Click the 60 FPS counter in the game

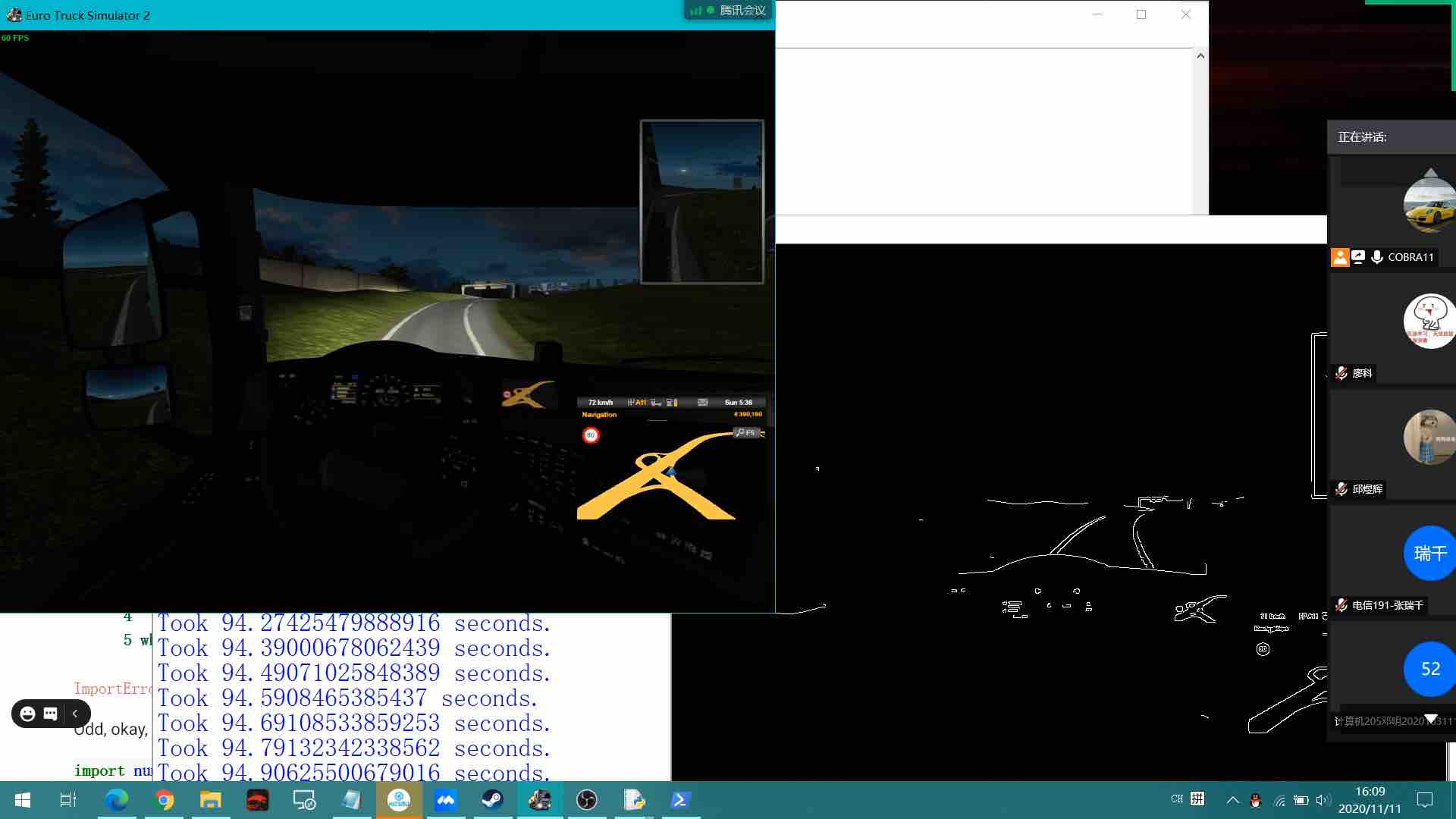pyautogui.click(x=15, y=38)
